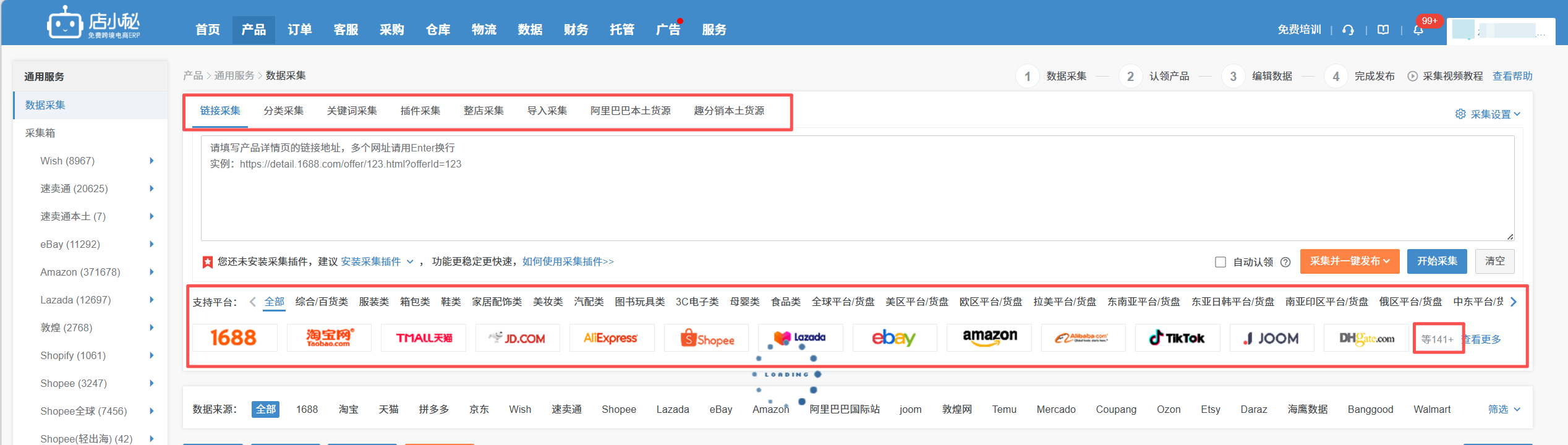Select the AliExpress platform logo

point(612,337)
